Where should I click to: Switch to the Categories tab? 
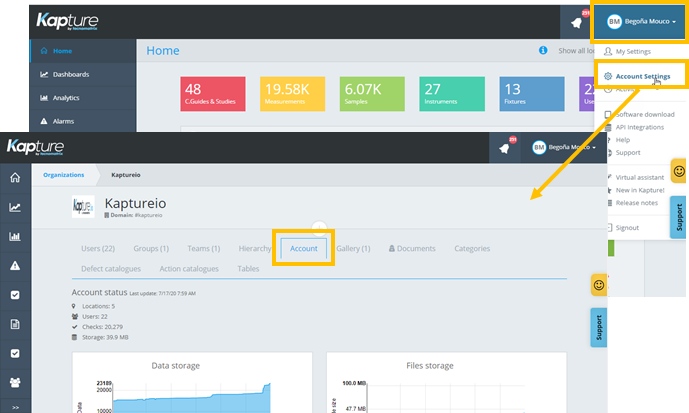click(472, 249)
